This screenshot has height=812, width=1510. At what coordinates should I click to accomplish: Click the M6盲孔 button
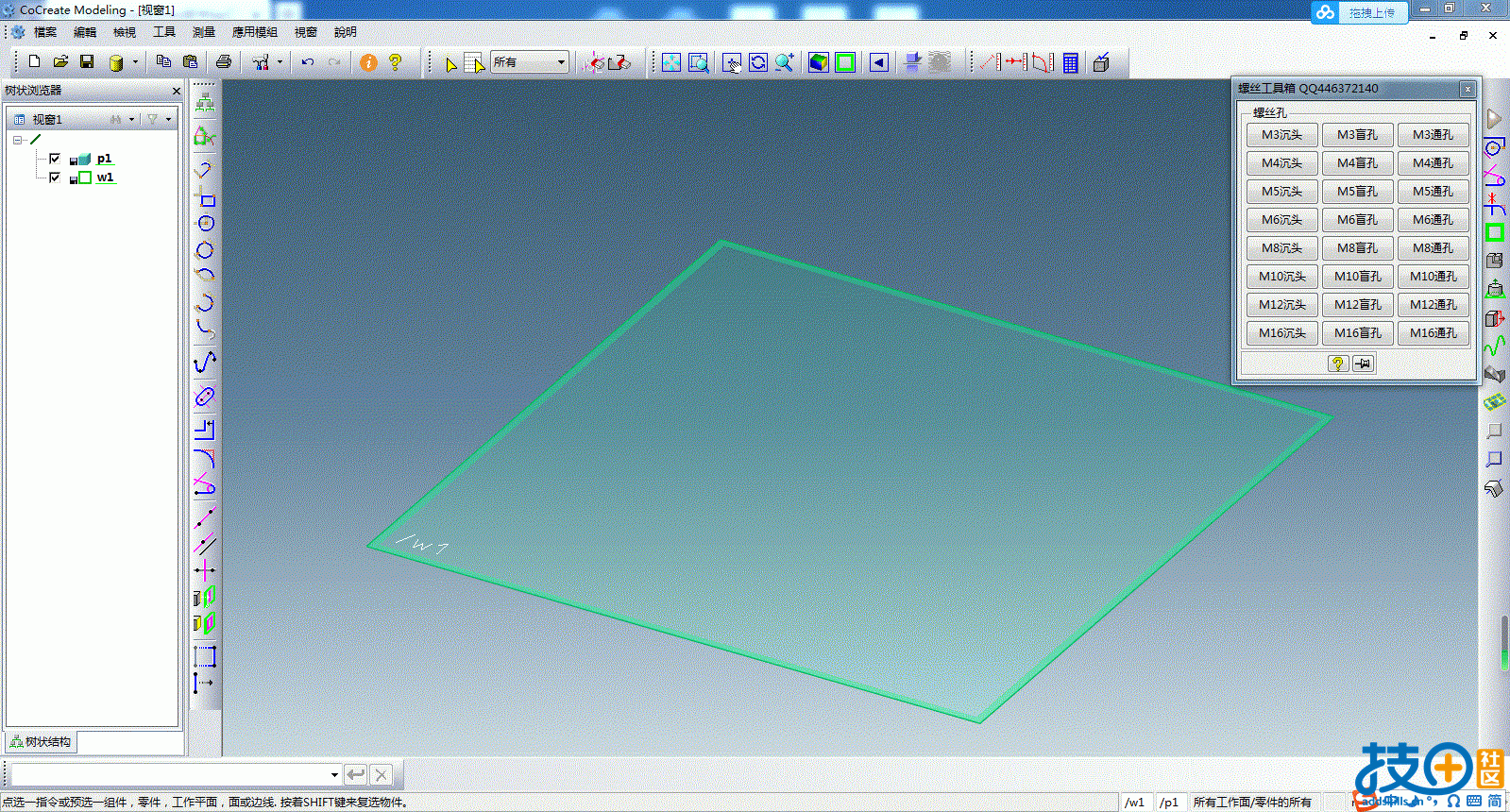click(1357, 220)
